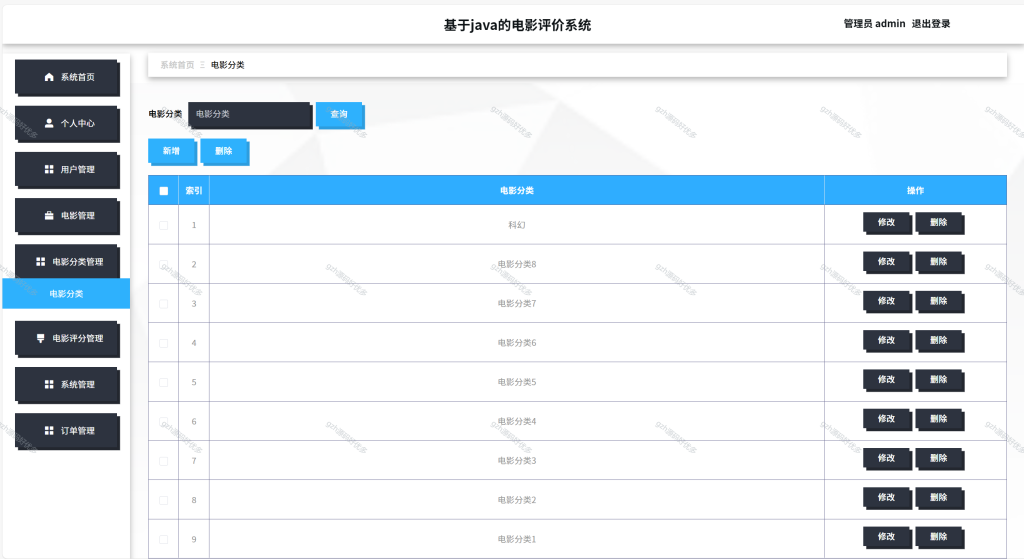Click the 电影分类5 table cell

tap(517, 382)
